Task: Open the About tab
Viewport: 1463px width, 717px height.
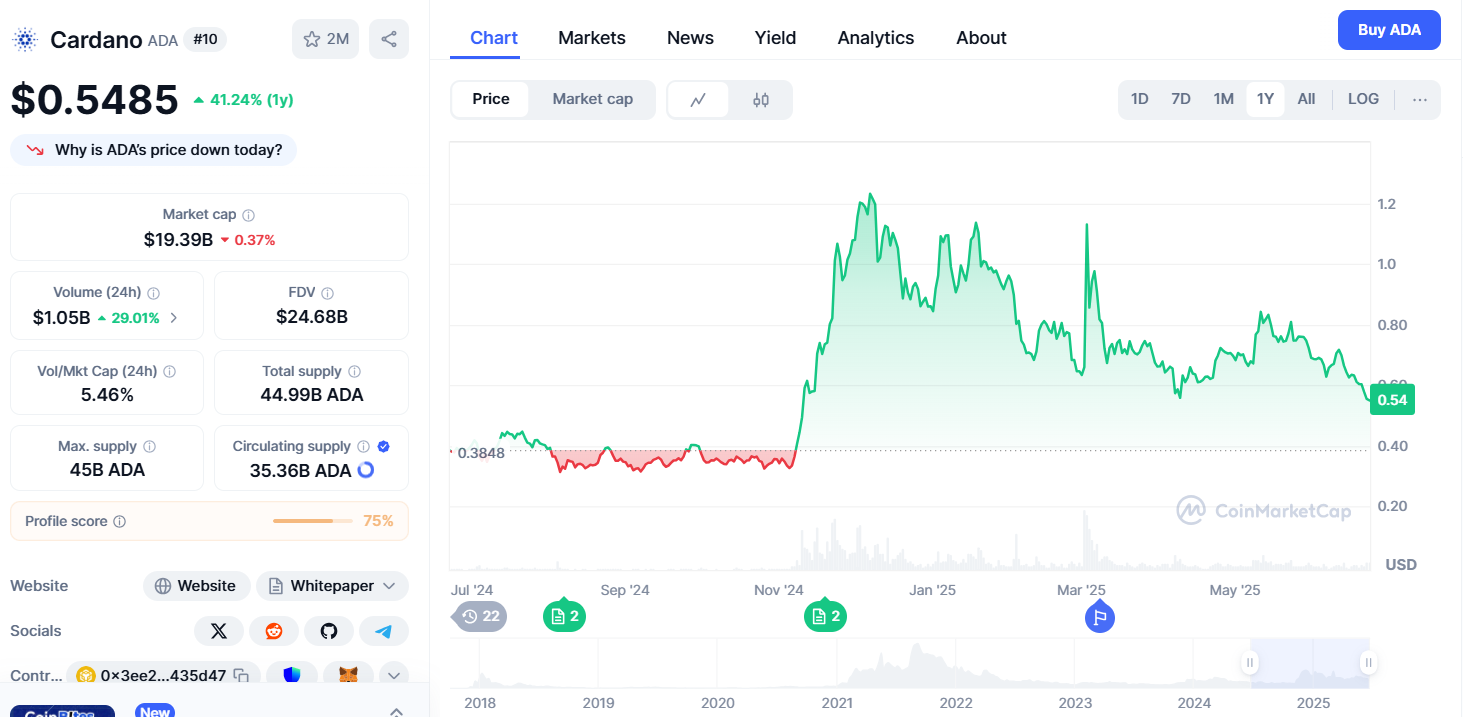Action: click(x=981, y=38)
